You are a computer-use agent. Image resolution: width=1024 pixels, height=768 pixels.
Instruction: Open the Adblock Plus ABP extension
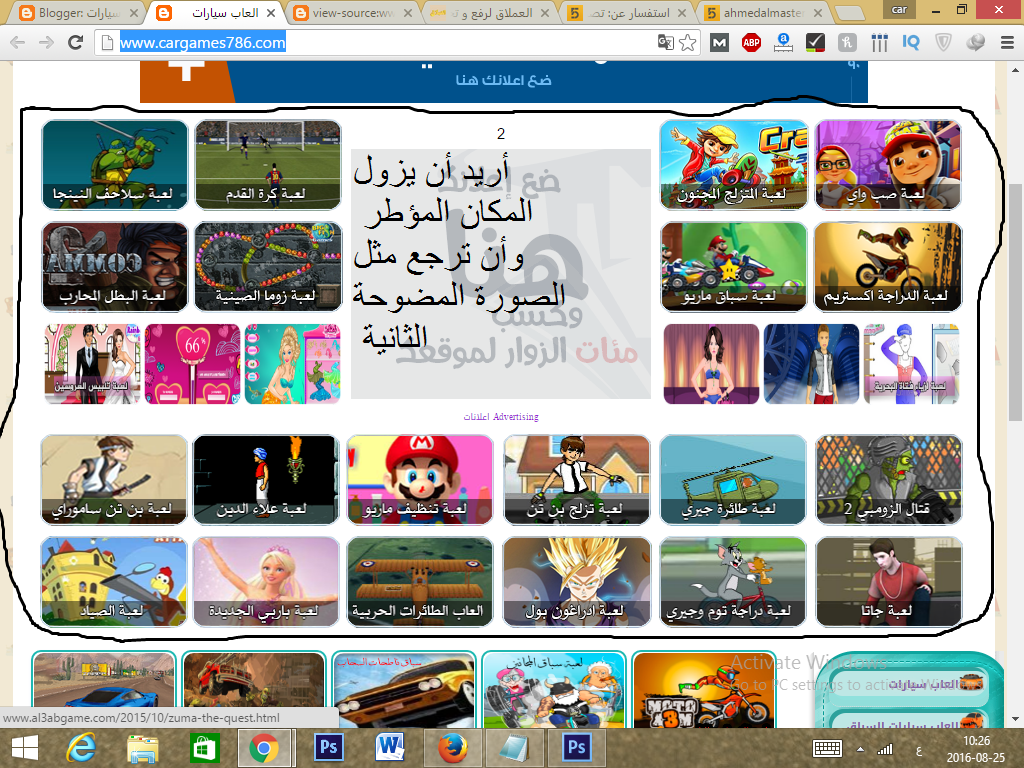[x=751, y=43]
